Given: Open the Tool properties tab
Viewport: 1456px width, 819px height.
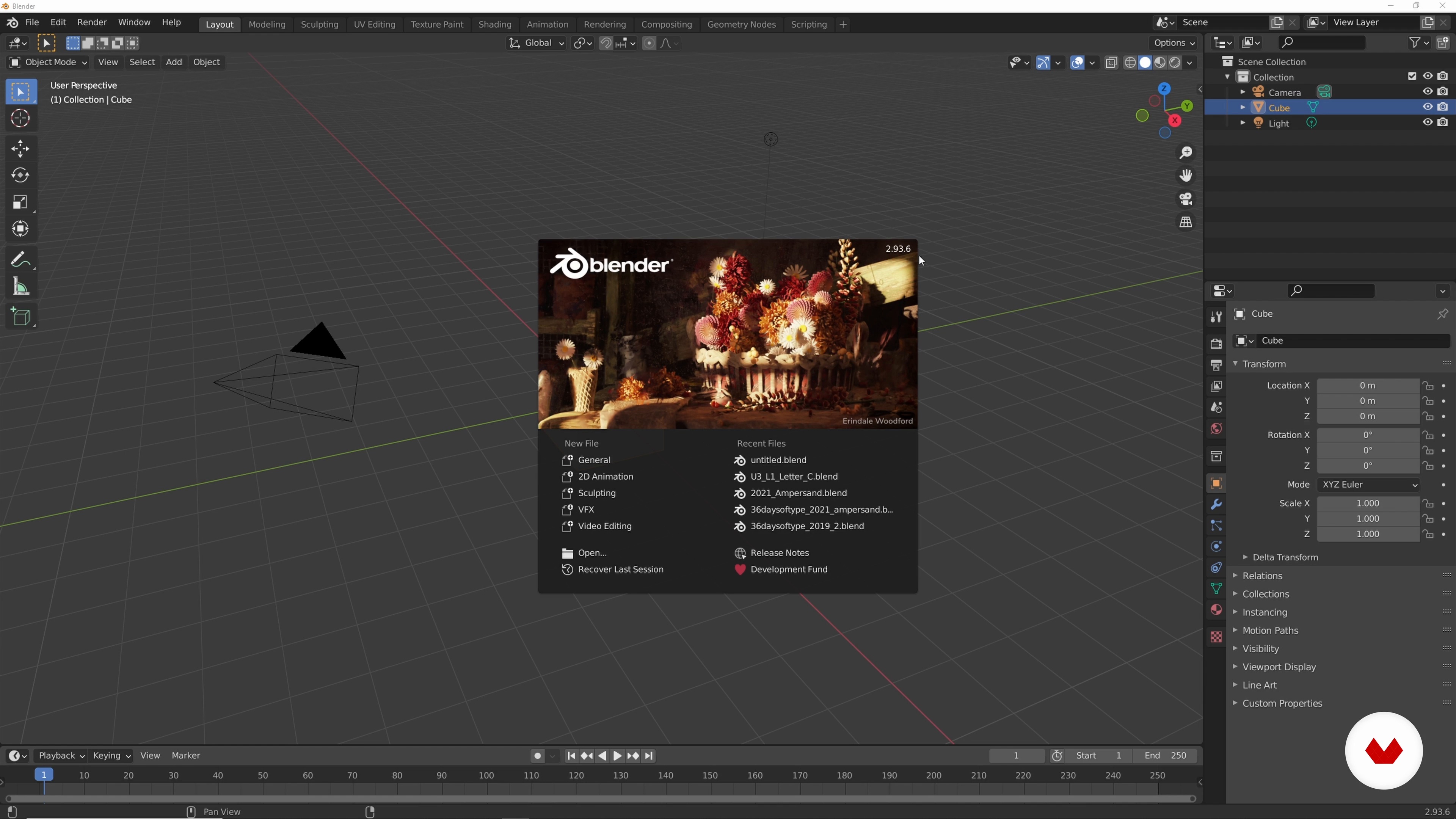Looking at the screenshot, I should click(1216, 317).
